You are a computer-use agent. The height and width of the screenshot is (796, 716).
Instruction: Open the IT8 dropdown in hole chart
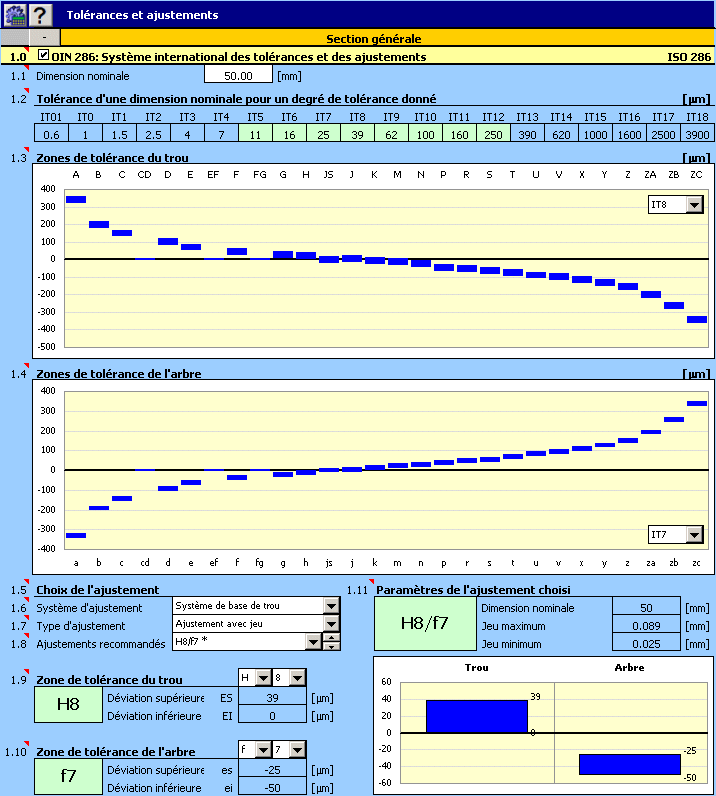[694, 205]
